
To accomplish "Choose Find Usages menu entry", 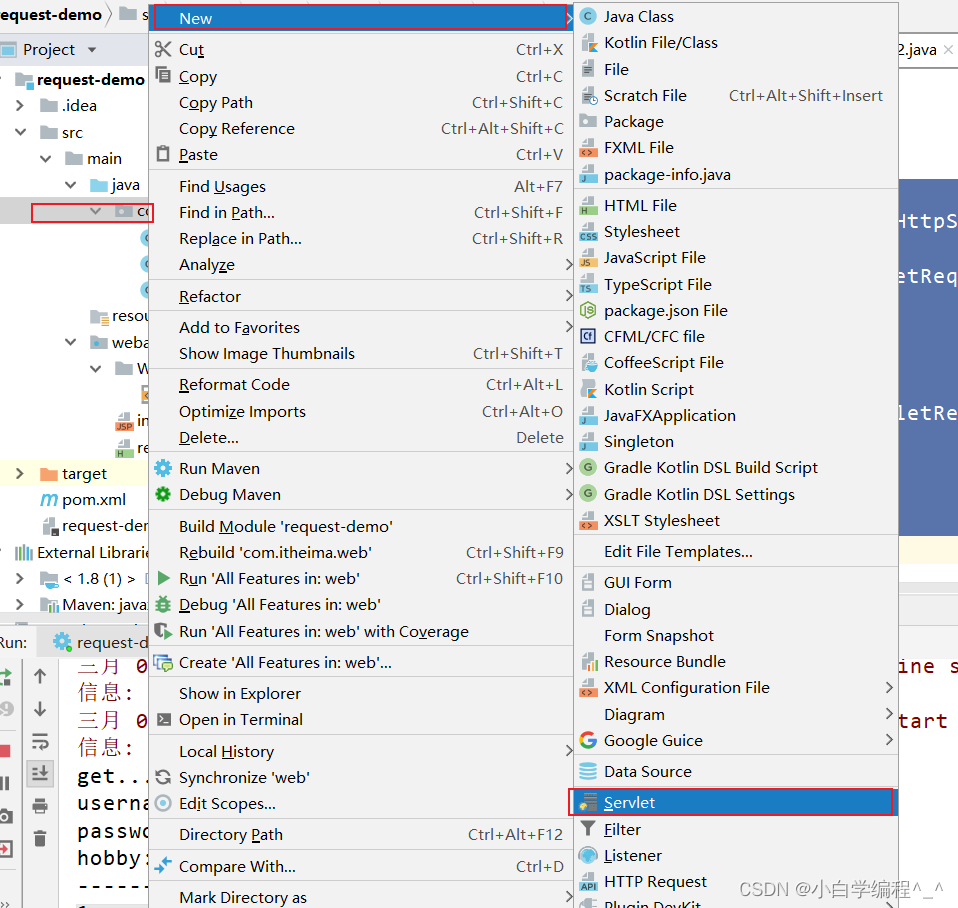I will click(360, 186).
